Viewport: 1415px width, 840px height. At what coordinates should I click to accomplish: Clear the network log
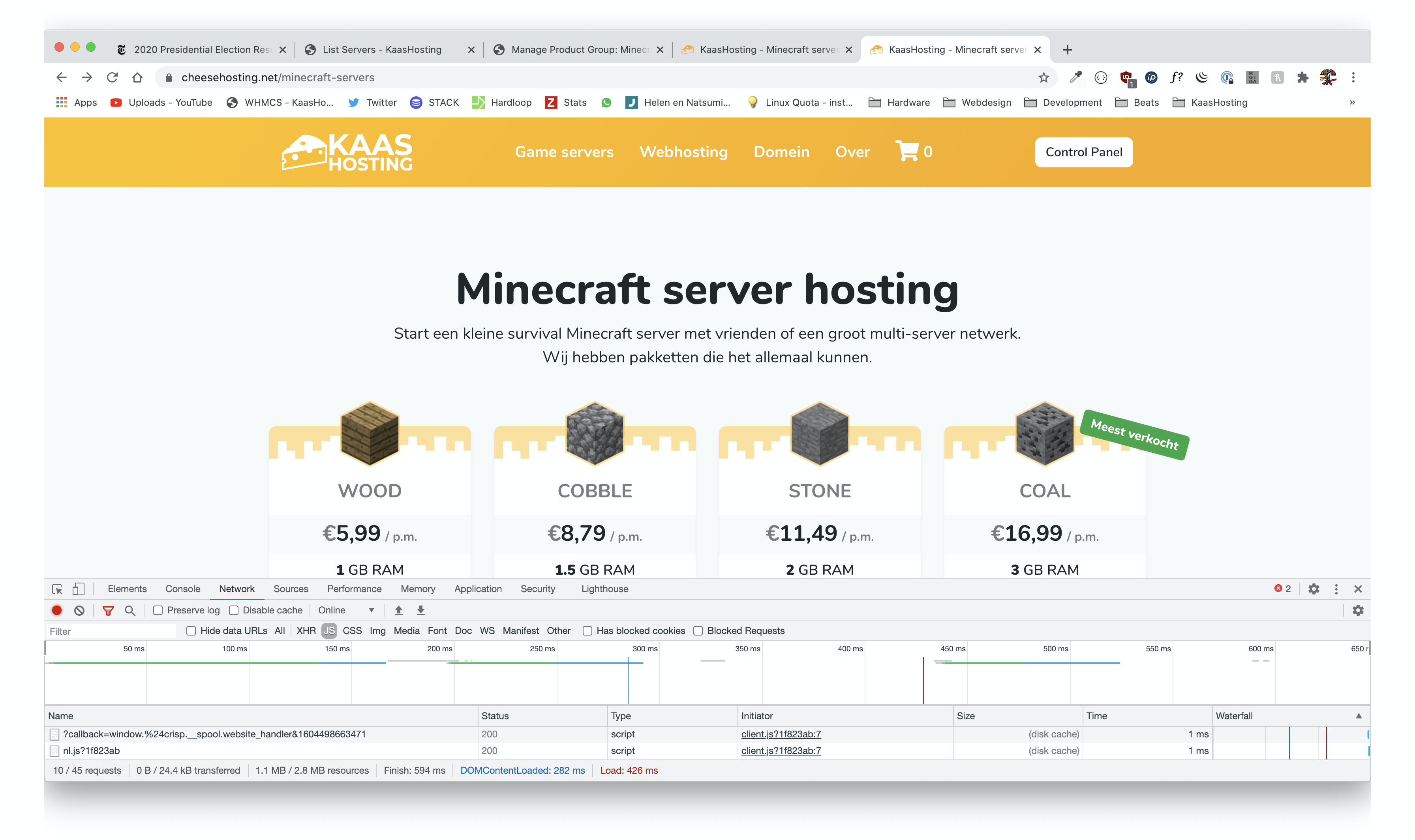pyautogui.click(x=79, y=610)
